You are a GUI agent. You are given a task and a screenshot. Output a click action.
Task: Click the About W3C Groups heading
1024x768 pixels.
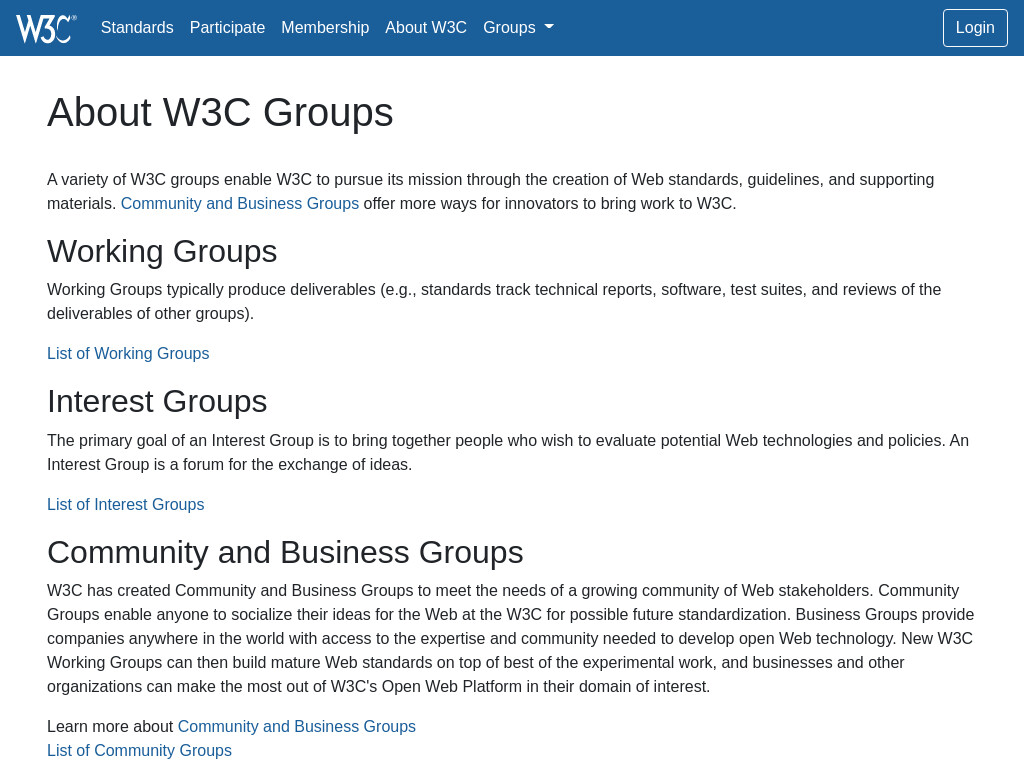coord(220,112)
